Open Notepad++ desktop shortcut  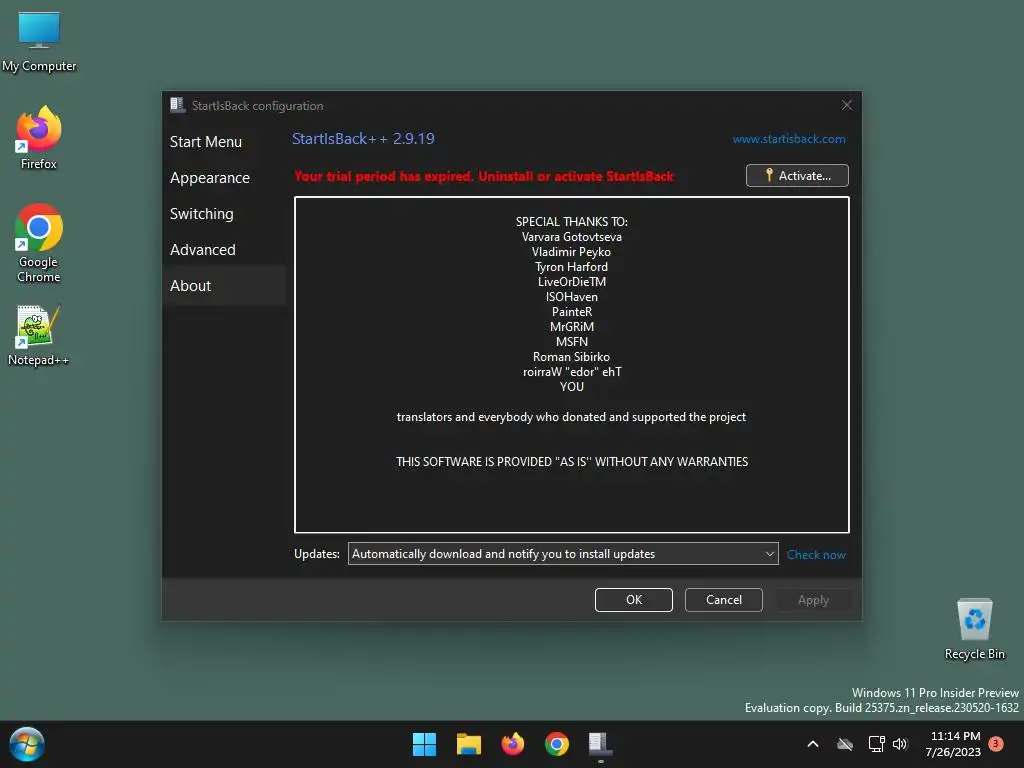[39, 336]
